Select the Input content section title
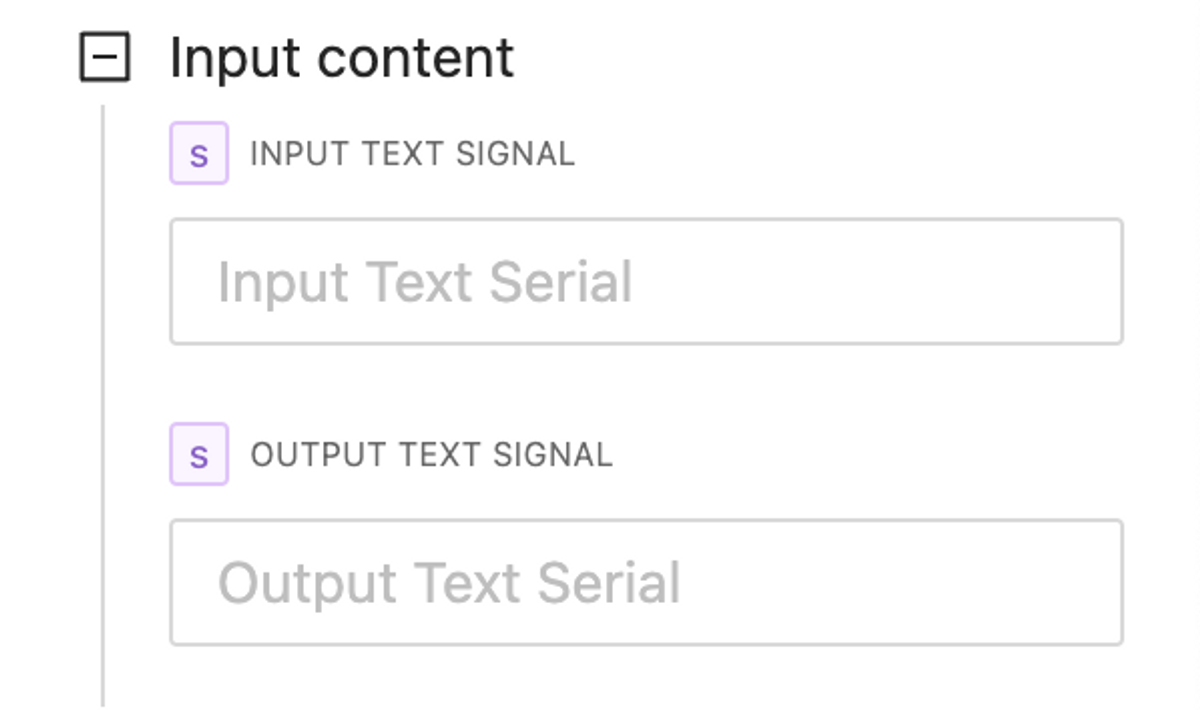1200x710 pixels. click(x=341, y=58)
